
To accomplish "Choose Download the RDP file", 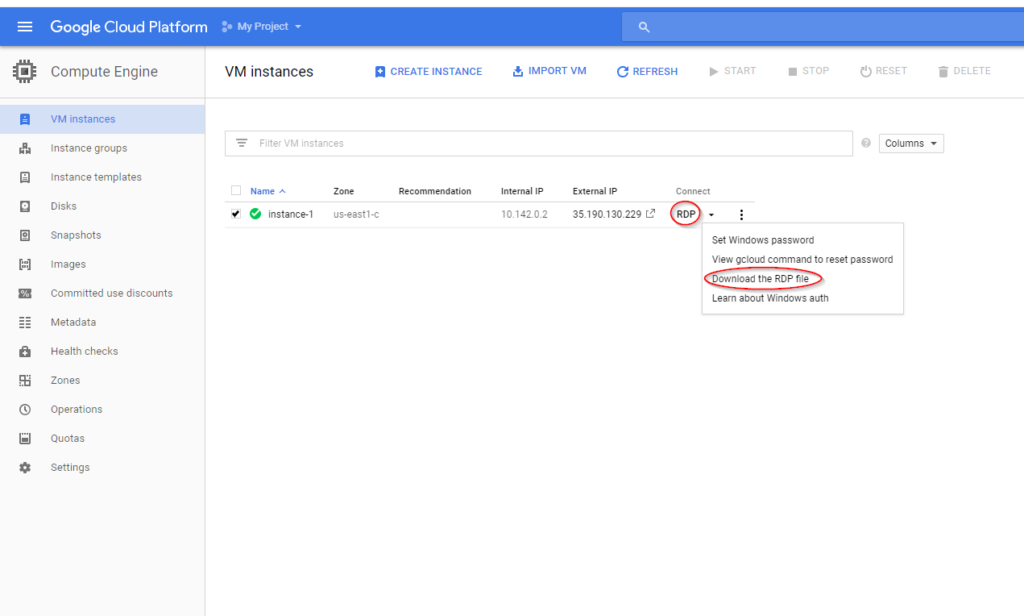I will pyautogui.click(x=760, y=279).
